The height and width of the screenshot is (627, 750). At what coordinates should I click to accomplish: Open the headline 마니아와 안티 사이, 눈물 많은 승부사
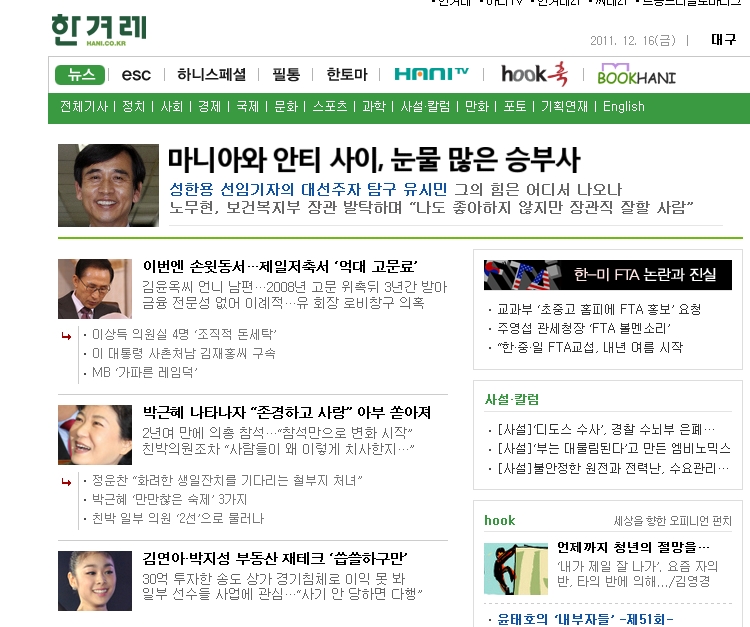373,160
